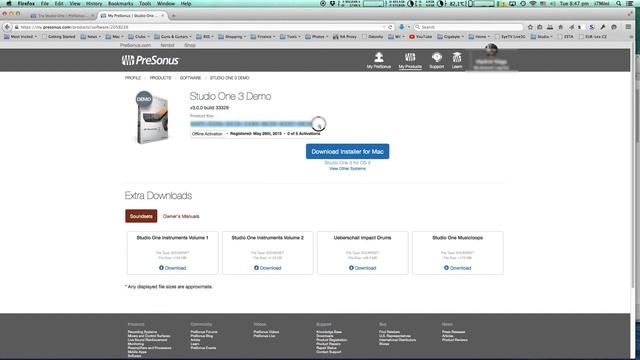Open the My Products header icon

pos(410,60)
